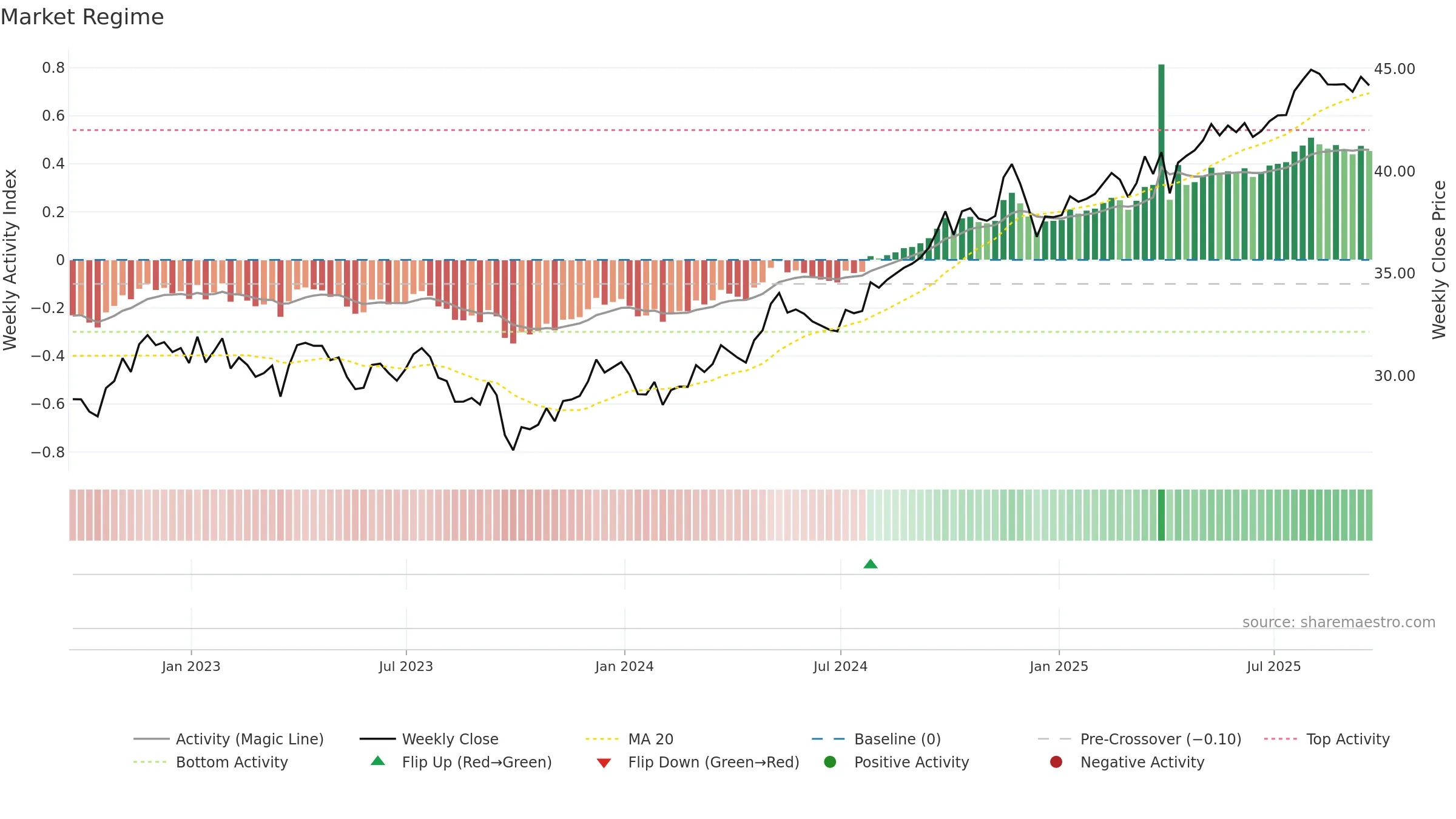Toggle the Activity (Magic Line) legend entry
The image size is (1456, 819).
[x=229, y=739]
